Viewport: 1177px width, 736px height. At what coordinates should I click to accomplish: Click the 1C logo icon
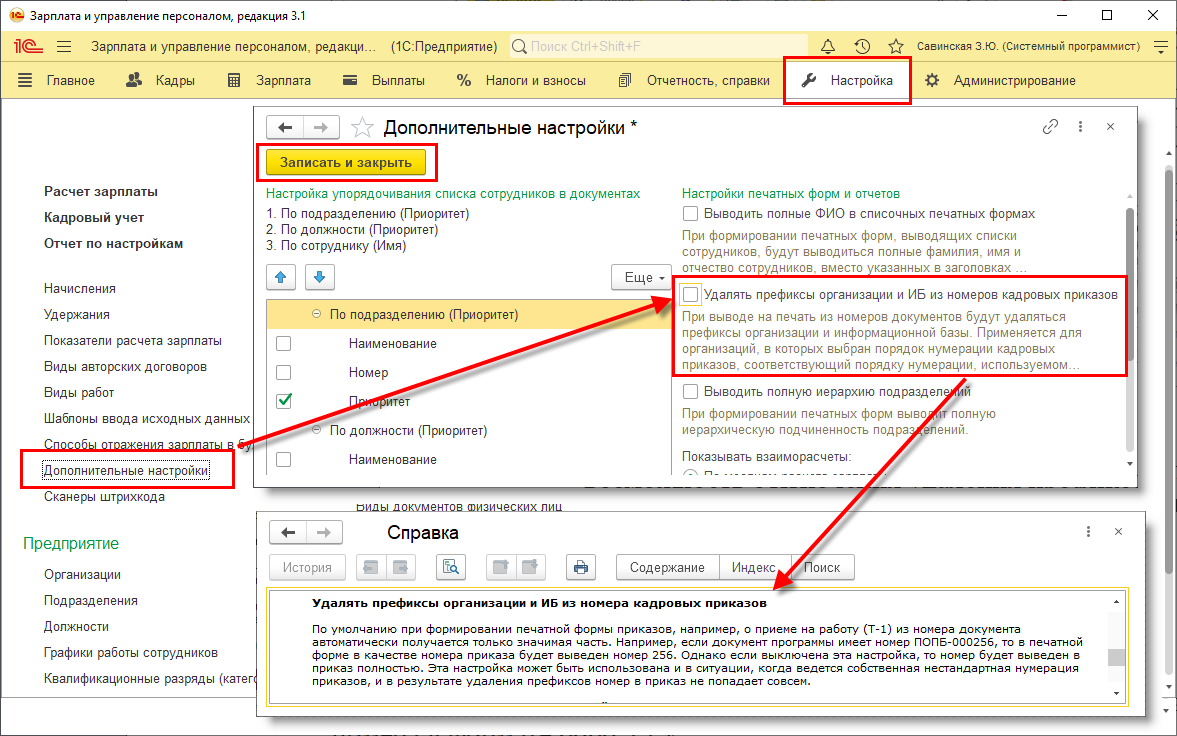coord(28,47)
